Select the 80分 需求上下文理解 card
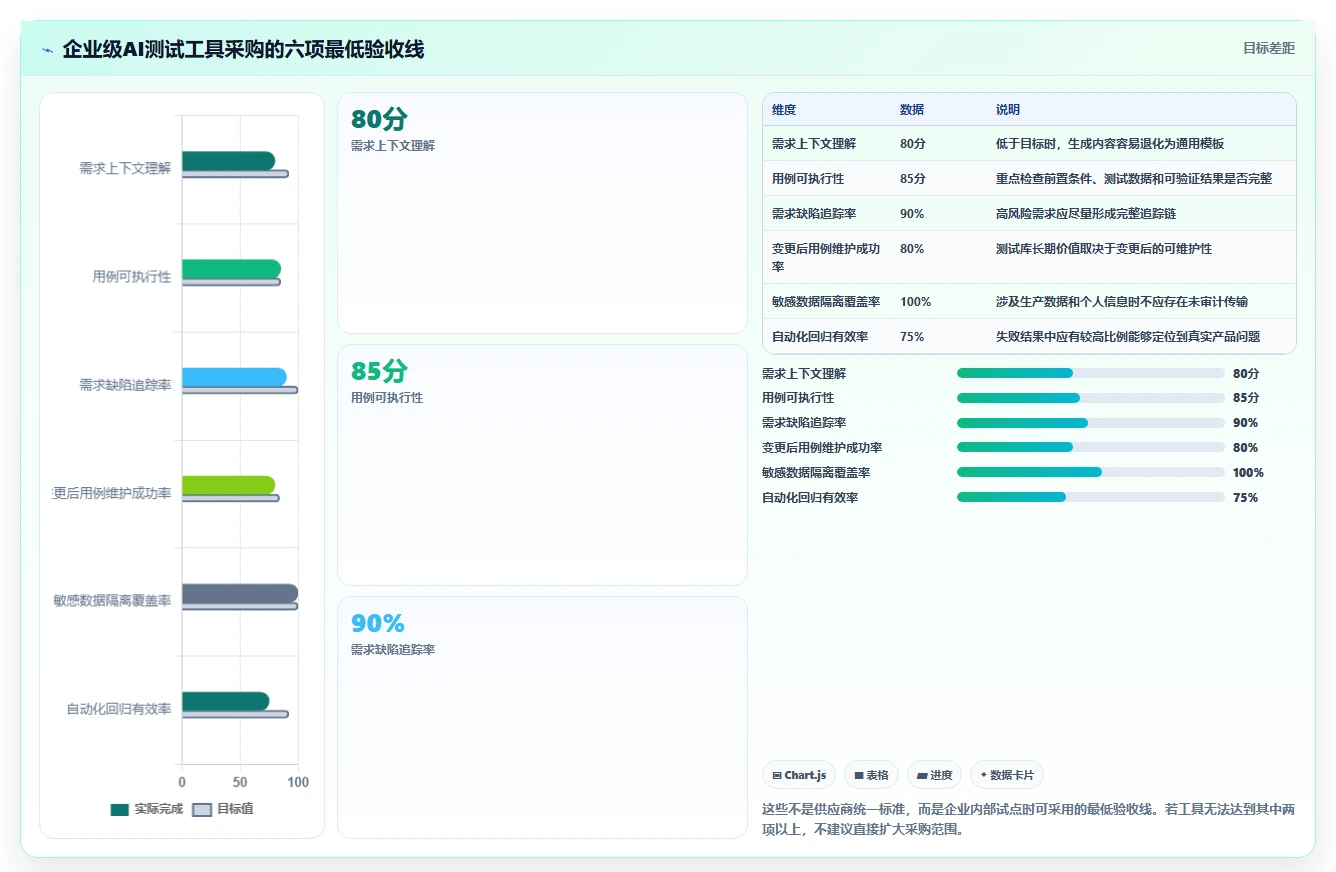1336x872 pixels. 542,213
